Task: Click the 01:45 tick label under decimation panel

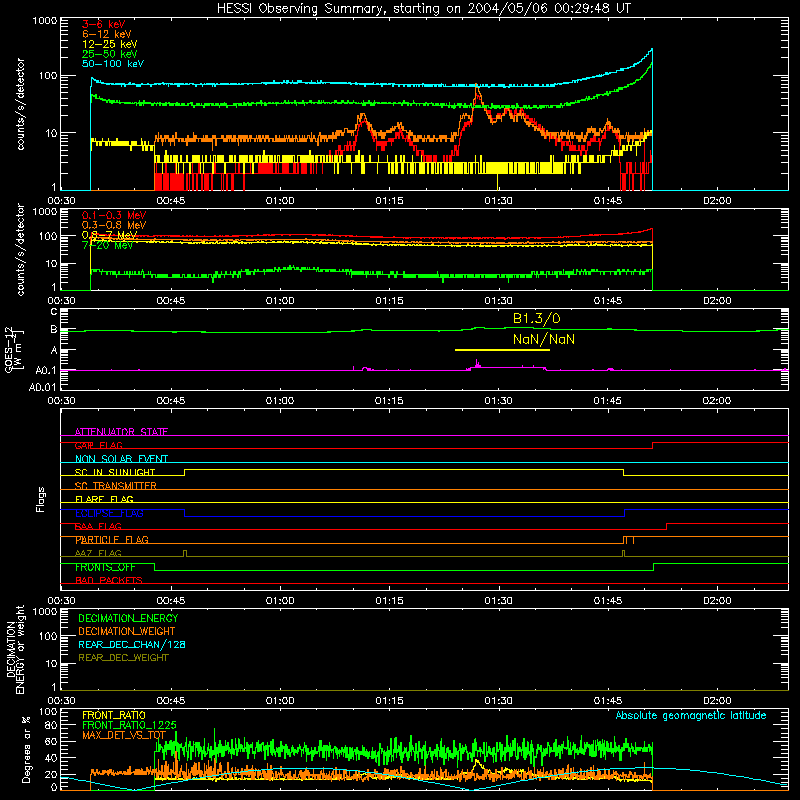Action: point(608,701)
